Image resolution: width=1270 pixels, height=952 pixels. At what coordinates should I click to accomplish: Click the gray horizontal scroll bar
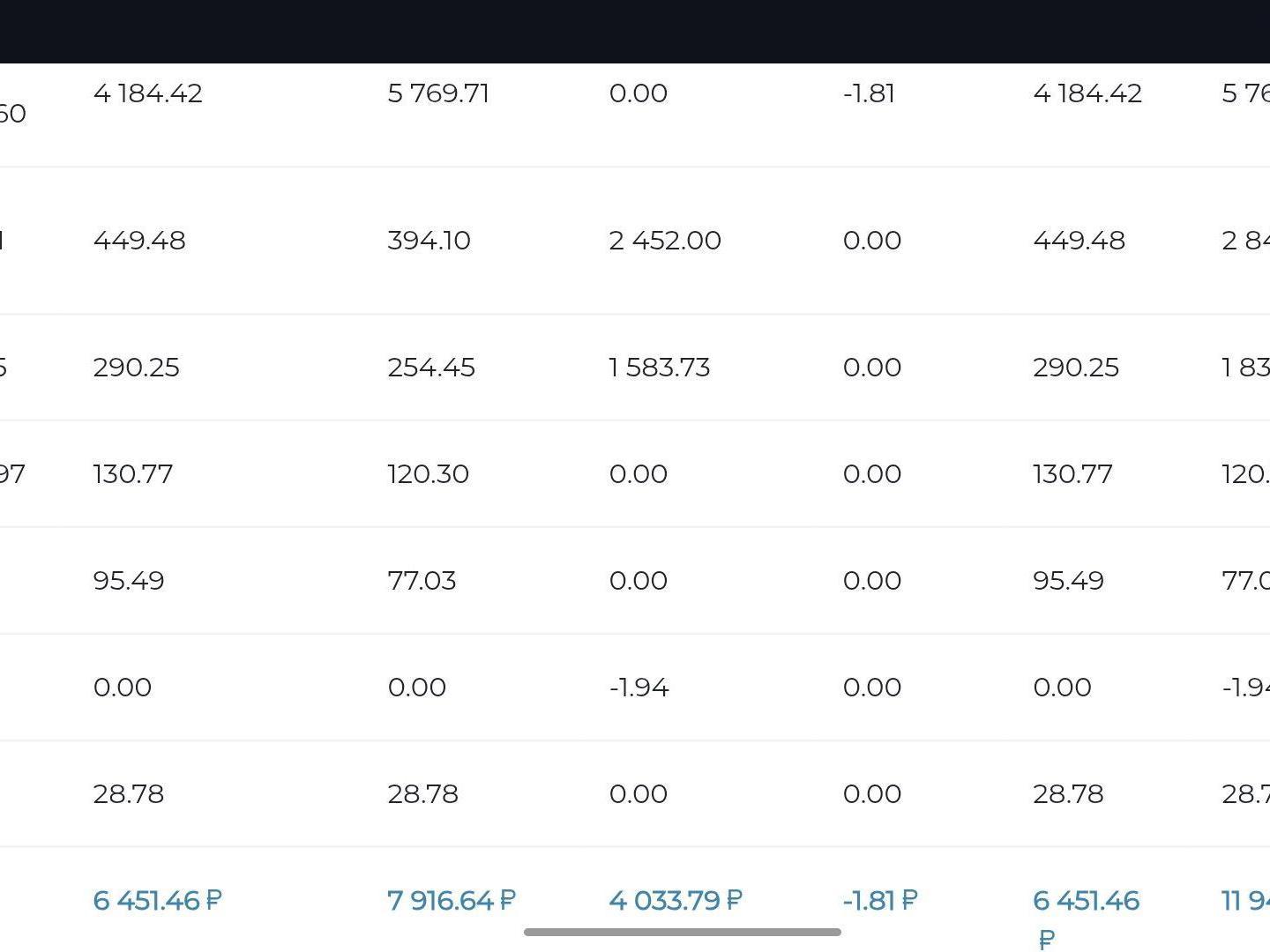(x=682, y=932)
